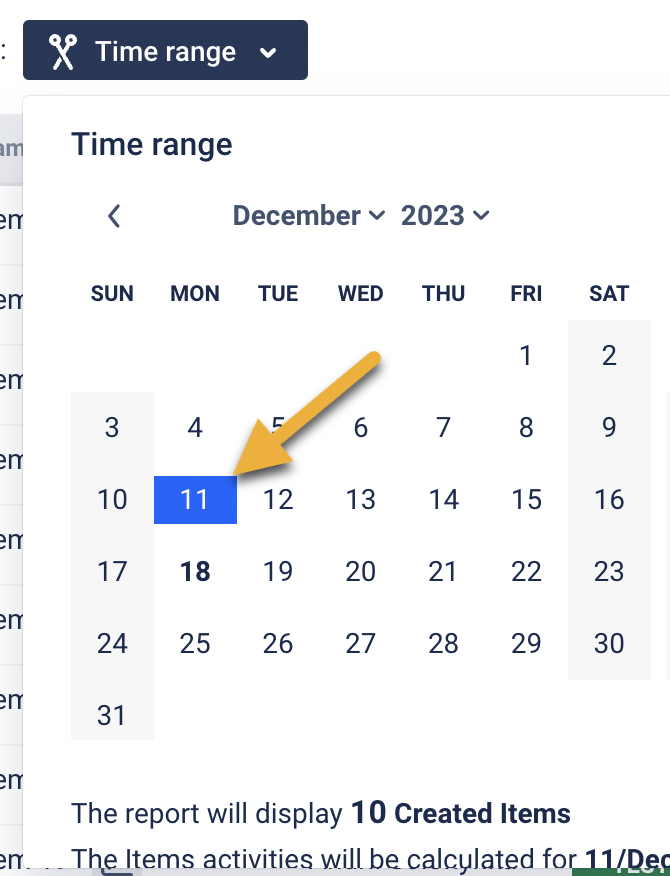
Task: Select December 18 in the calendar
Action: pyautogui.click(x=195, y=571)
